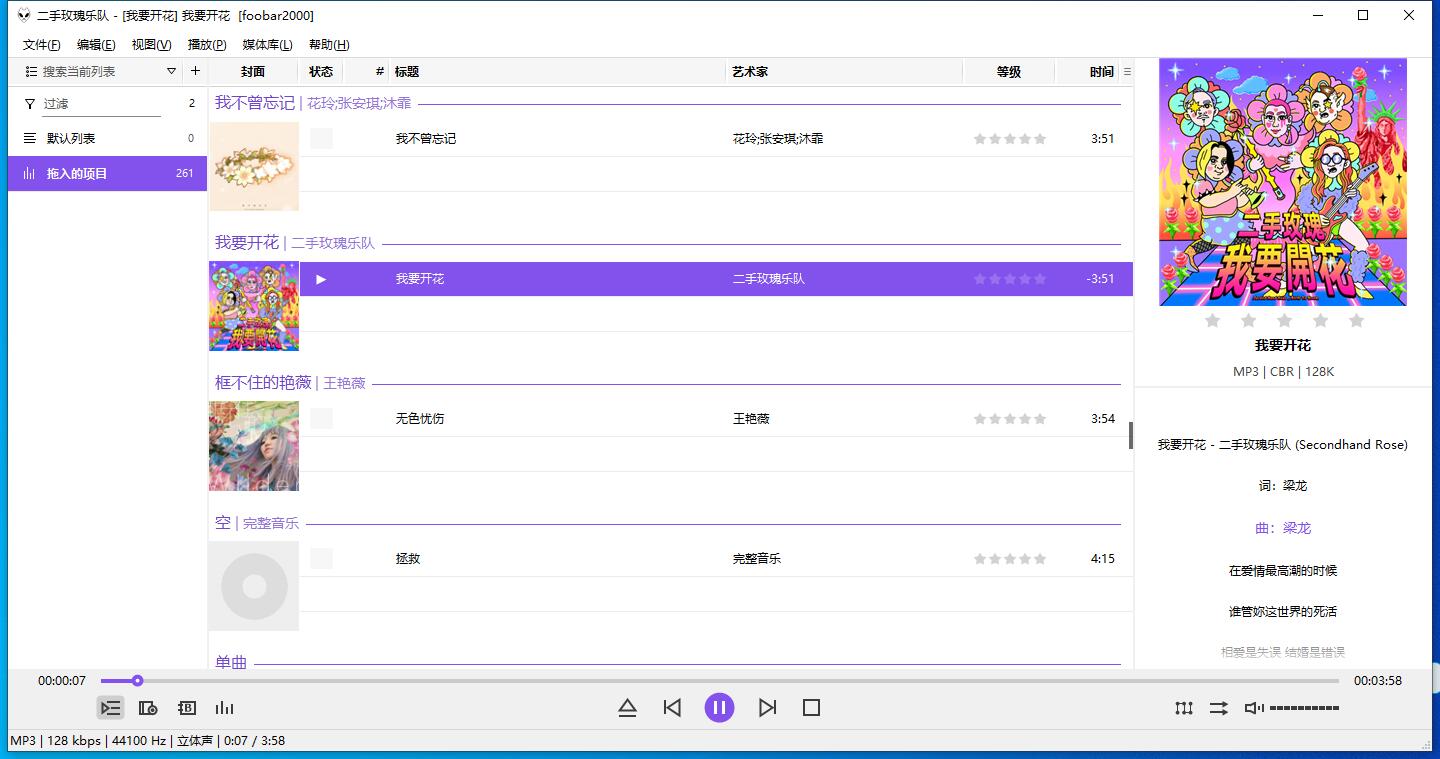Click the 框不住的艳薇 album cover thumbnail
This screenshot has height=759, width=1440.
pos(254,446)
